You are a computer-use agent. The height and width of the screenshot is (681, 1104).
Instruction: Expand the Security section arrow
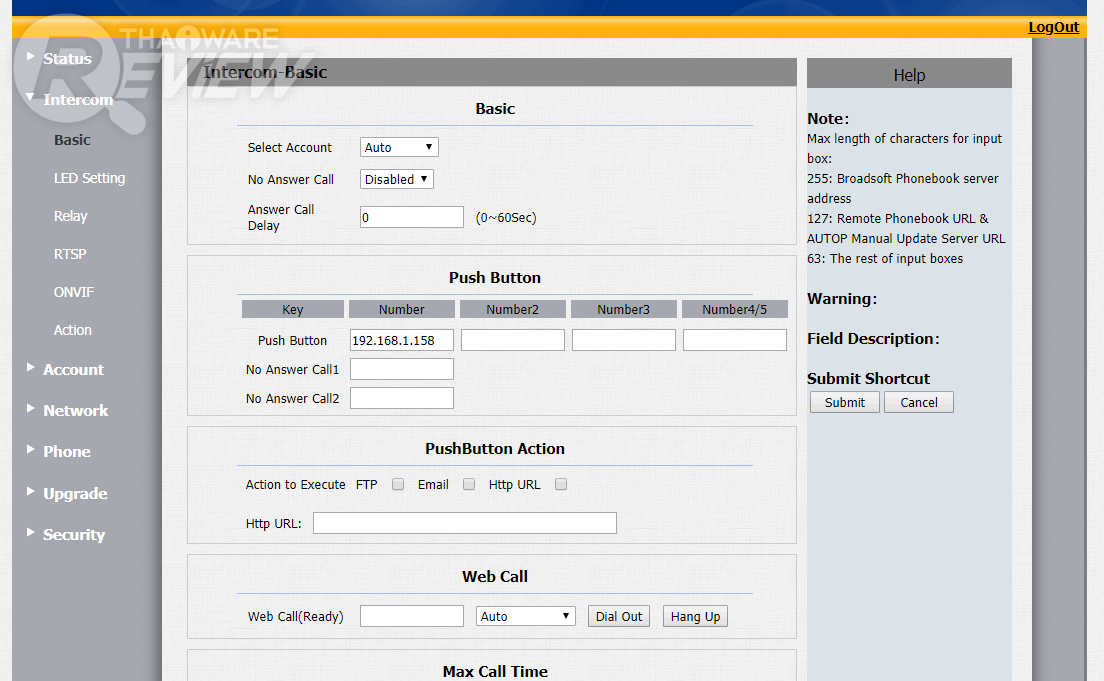coord(30,532)
